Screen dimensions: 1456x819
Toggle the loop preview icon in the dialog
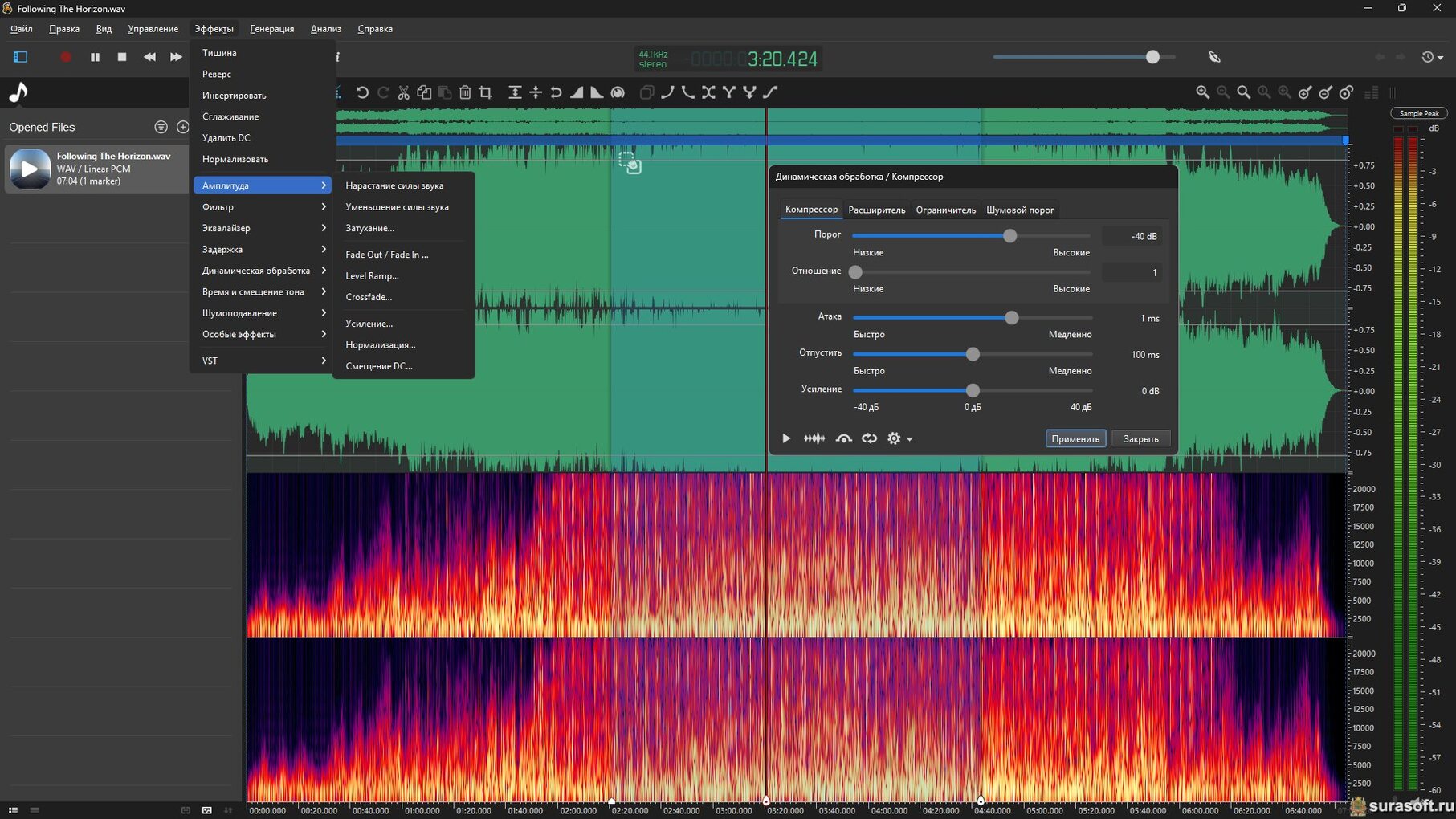coord(869,438)
